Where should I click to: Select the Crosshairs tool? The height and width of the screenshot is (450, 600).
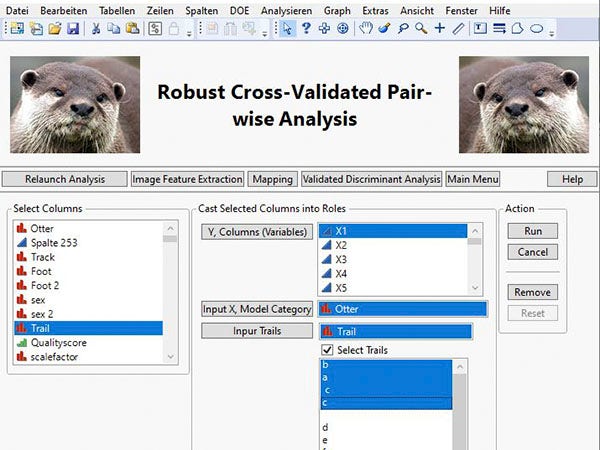pyautogui.click(x=440, y=29)
